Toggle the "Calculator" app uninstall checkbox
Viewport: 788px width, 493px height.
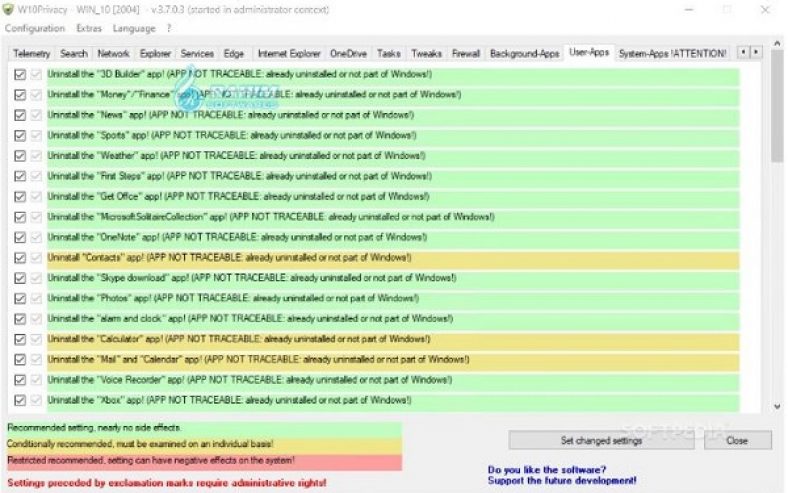point(20,339)
